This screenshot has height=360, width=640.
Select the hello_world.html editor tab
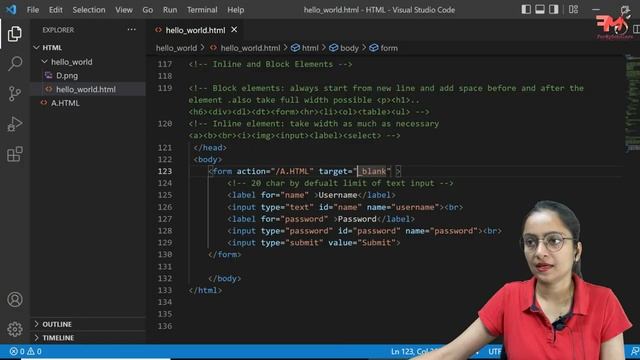(x=195, y=30)
